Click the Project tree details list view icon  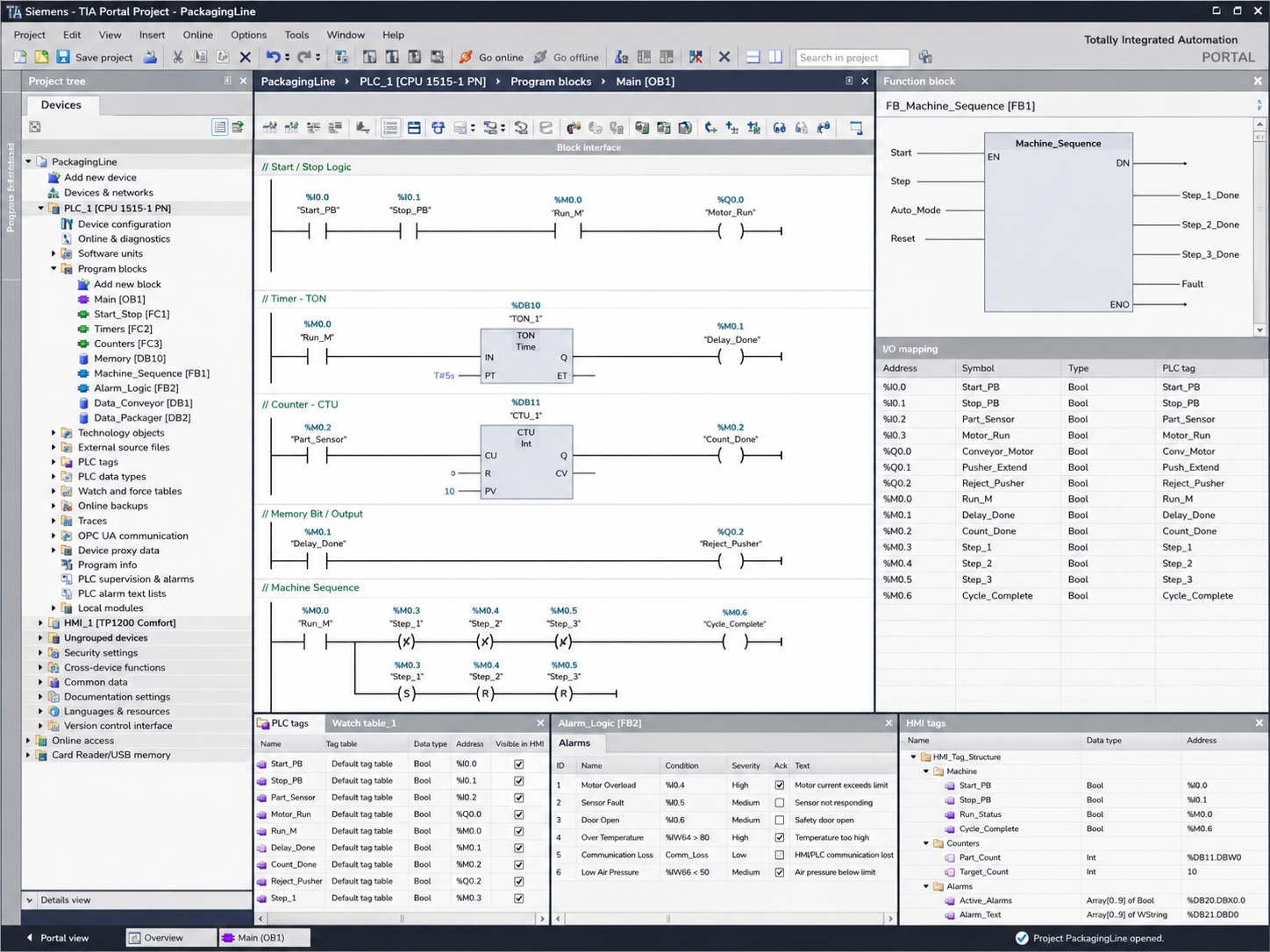(220, 127)
